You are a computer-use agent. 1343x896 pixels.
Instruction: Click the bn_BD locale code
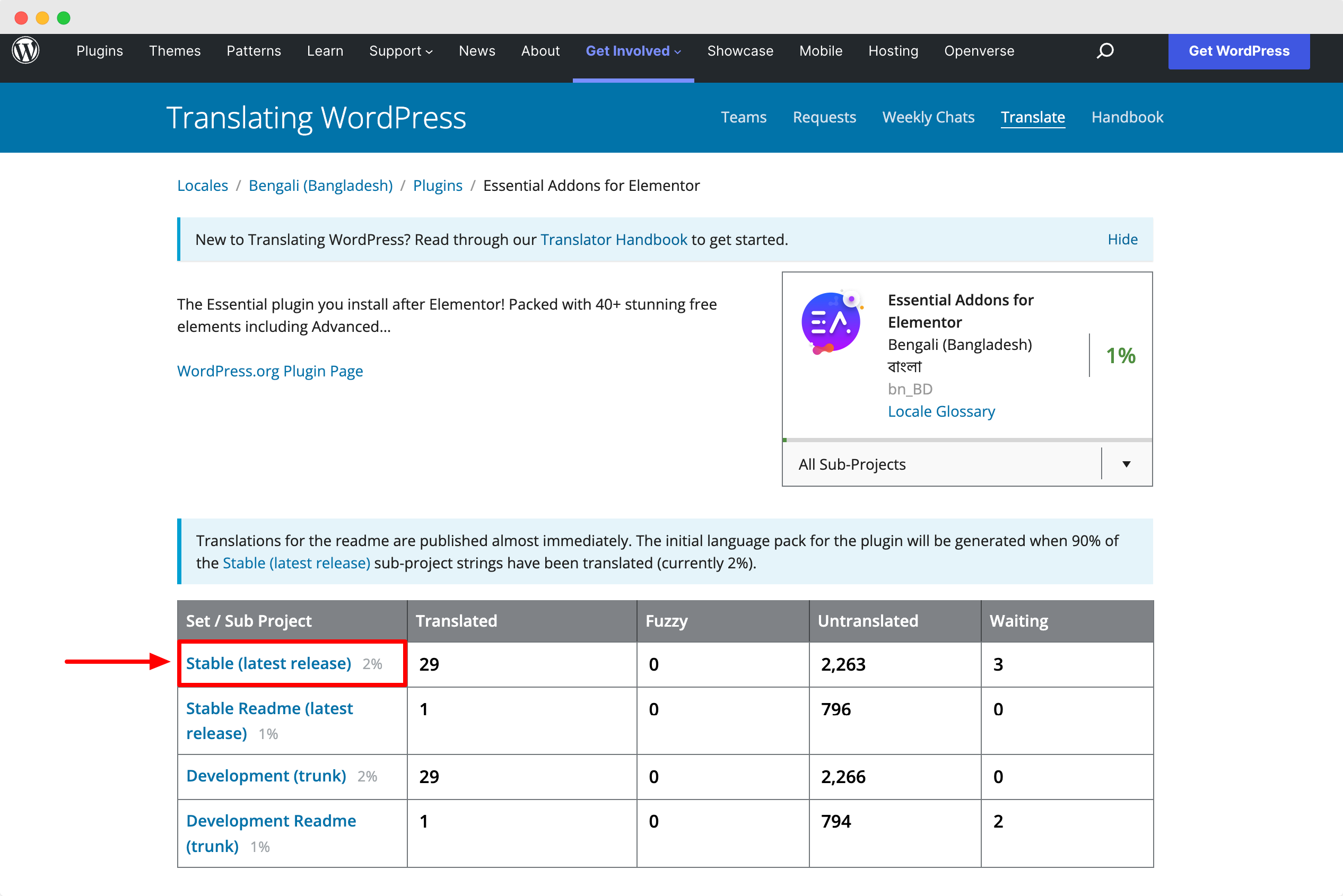click(x=910, y=389)
